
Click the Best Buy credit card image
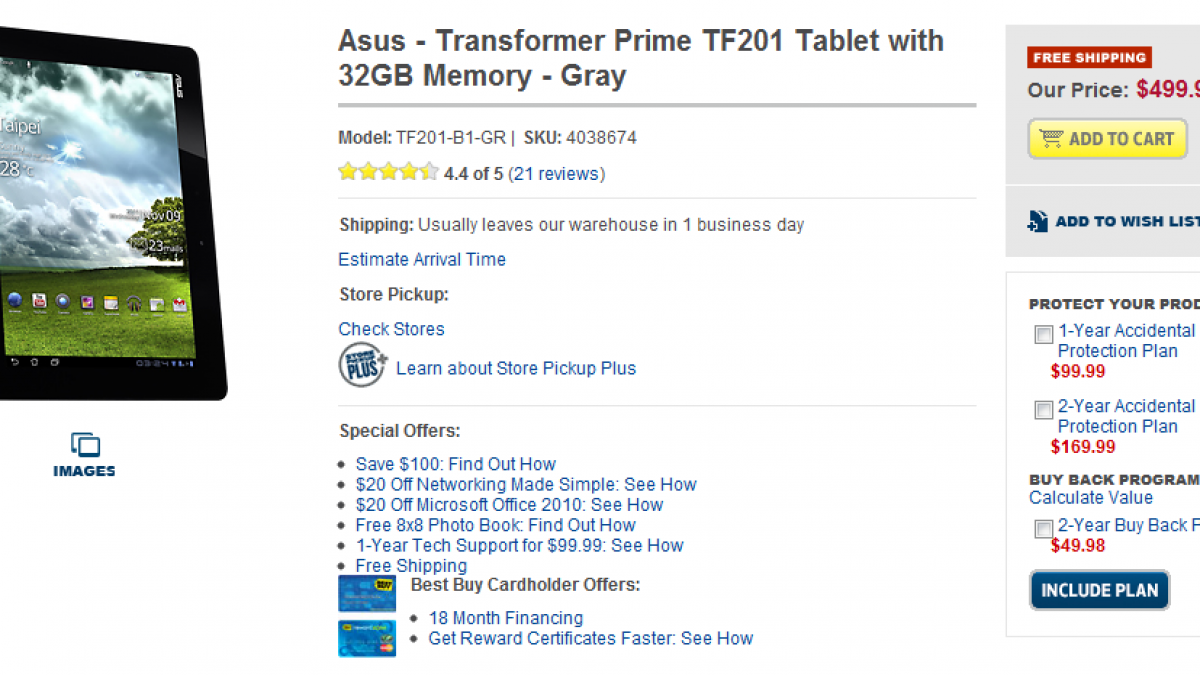(367, 593)
